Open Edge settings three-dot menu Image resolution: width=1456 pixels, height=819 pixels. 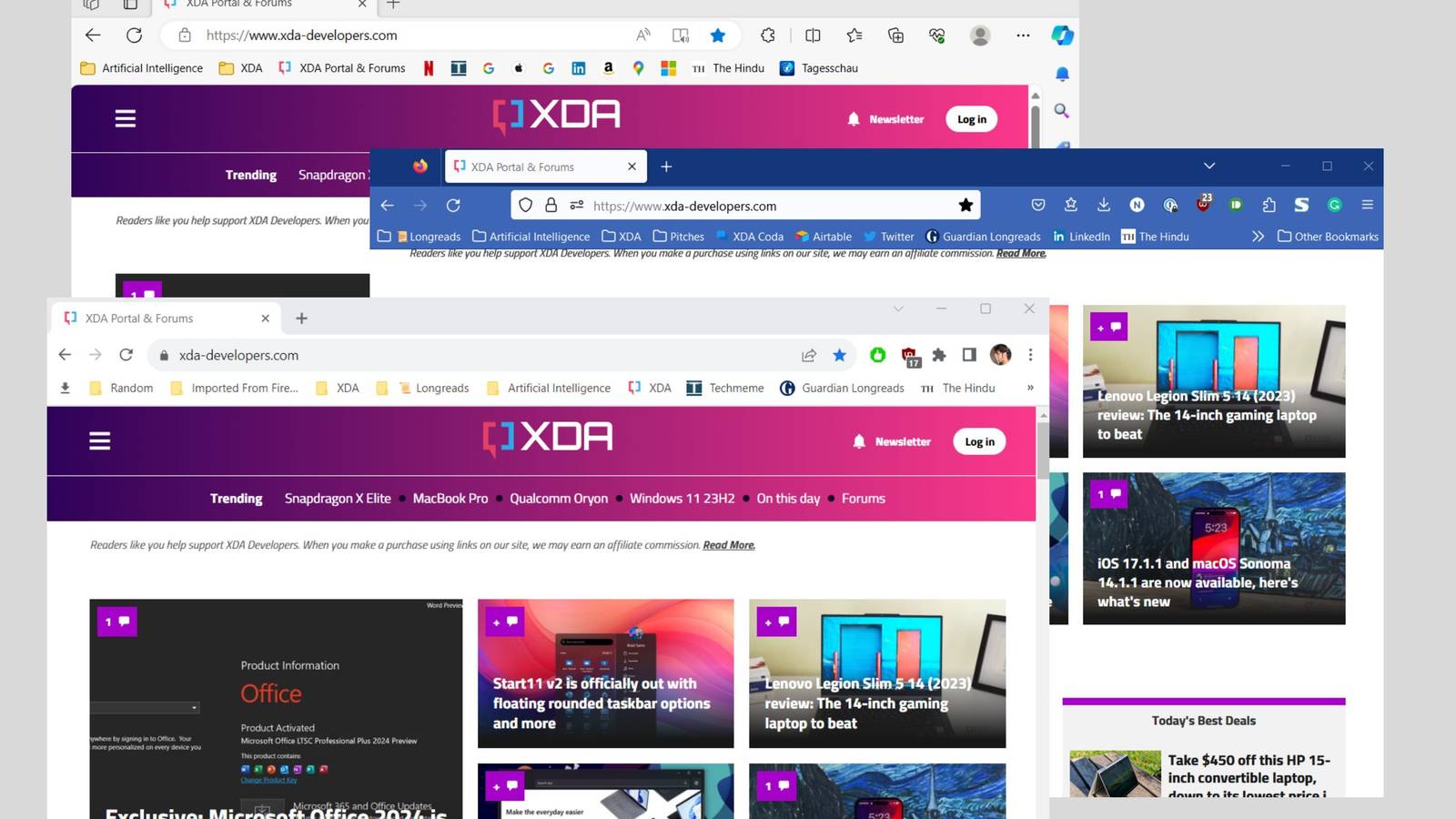[x=1023, y=35]
